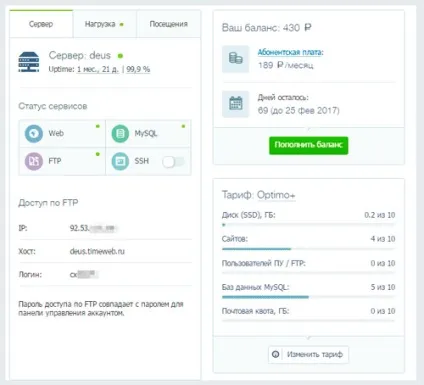The width and height of the screenshot is (424, 385).
Task: Click the 4 из 10 sites value
Action: [383, 239]
